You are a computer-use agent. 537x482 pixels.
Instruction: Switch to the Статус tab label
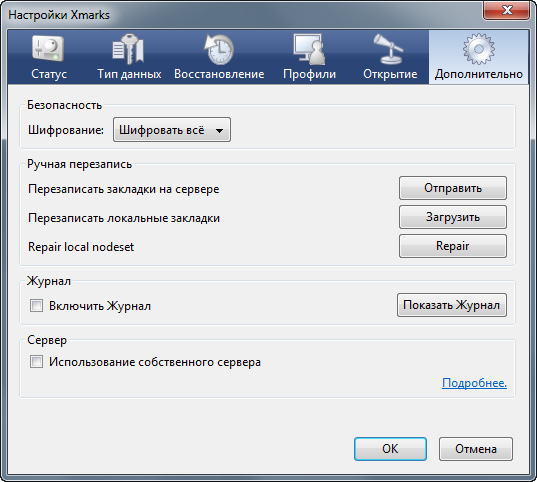pyautogui.click(x=49, y=74)
